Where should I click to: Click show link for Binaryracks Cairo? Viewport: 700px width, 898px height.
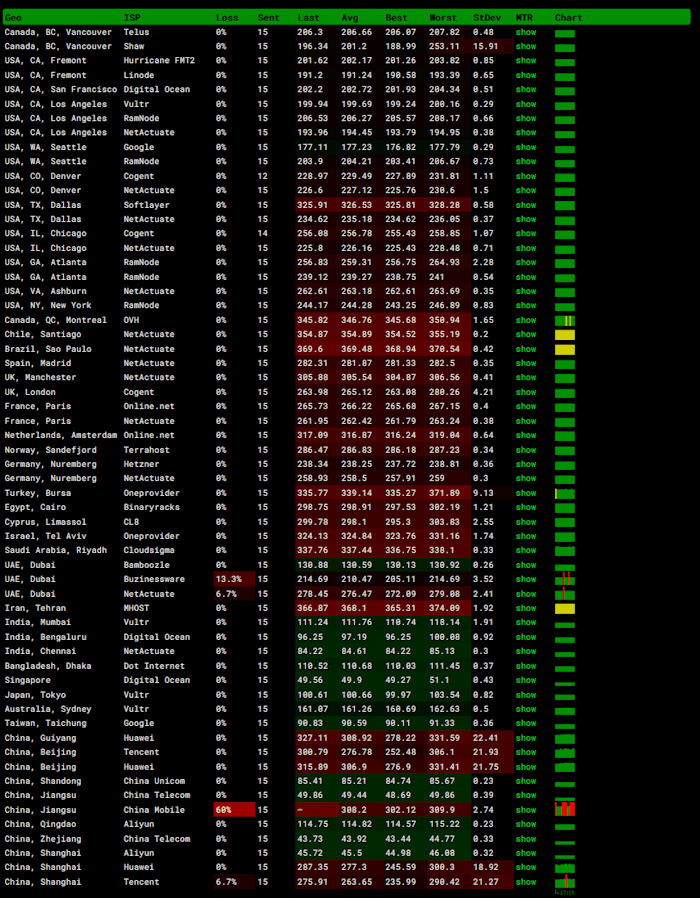[x=525, y=507]
